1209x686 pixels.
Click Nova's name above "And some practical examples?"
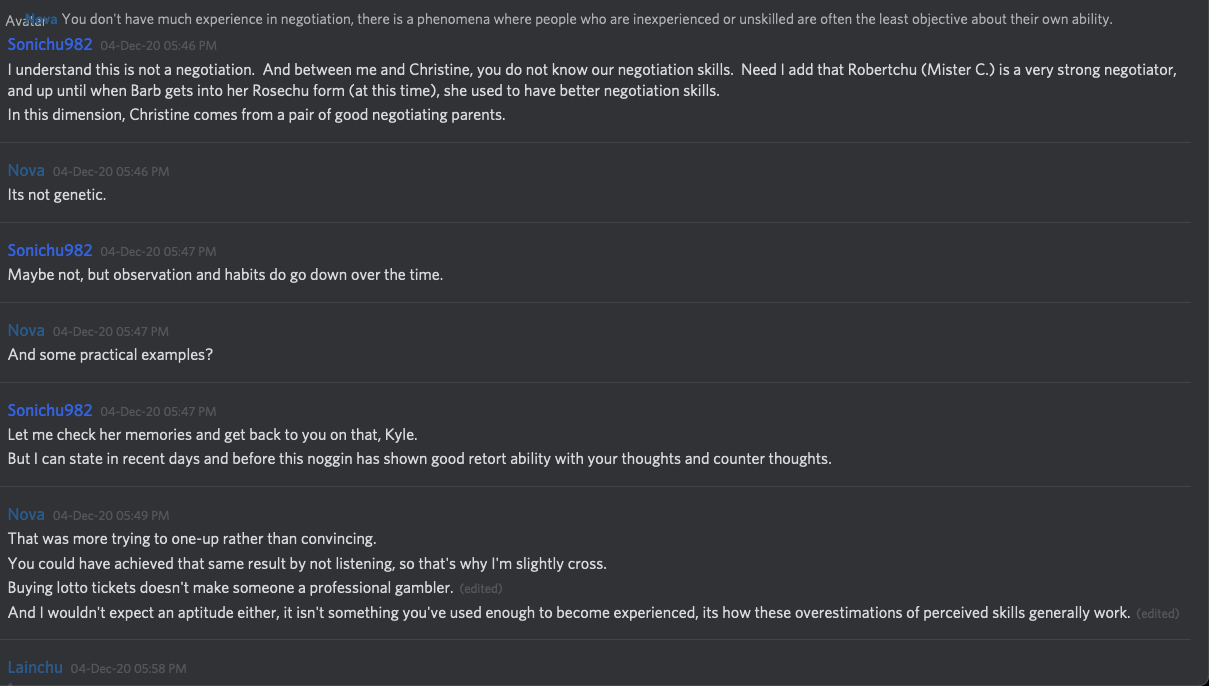[x=26, y=330]
